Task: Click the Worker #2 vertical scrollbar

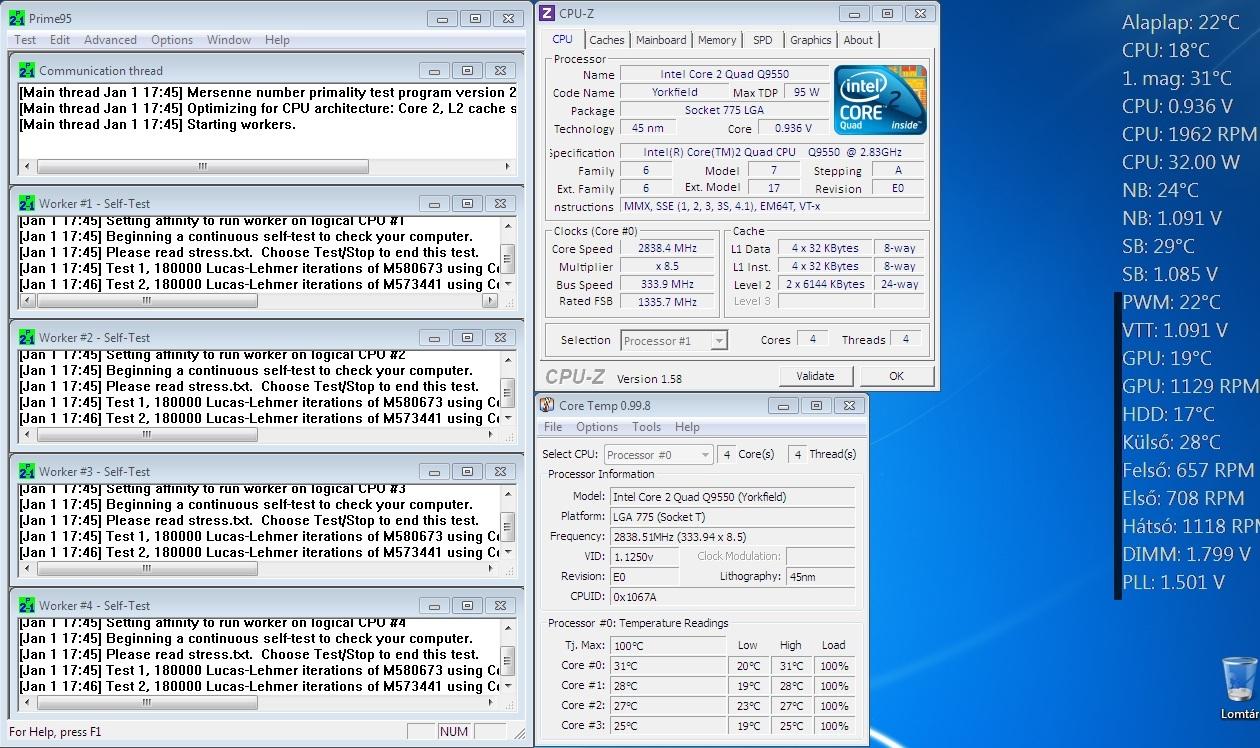Action: coord(508,387)
